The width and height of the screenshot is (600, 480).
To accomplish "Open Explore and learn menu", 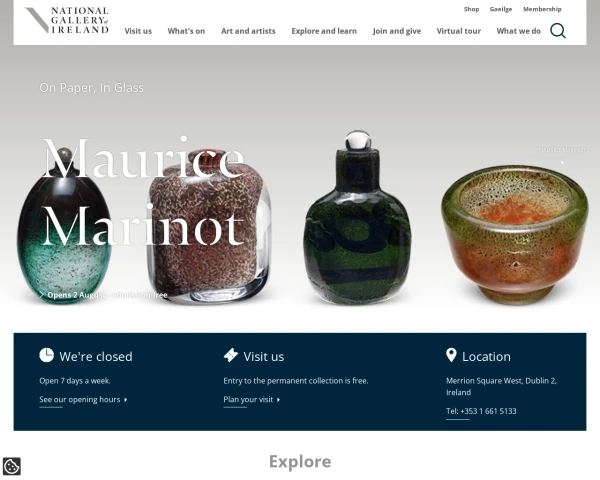I will tap(324, 31).
